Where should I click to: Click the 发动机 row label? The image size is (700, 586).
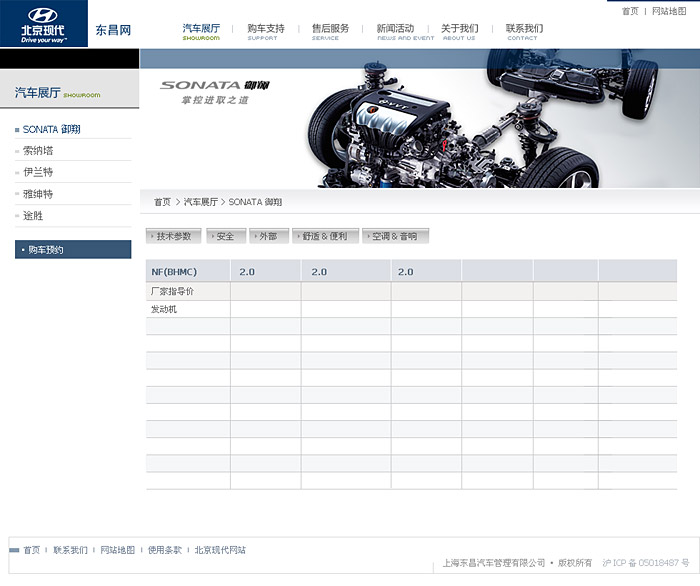point(164,309)
